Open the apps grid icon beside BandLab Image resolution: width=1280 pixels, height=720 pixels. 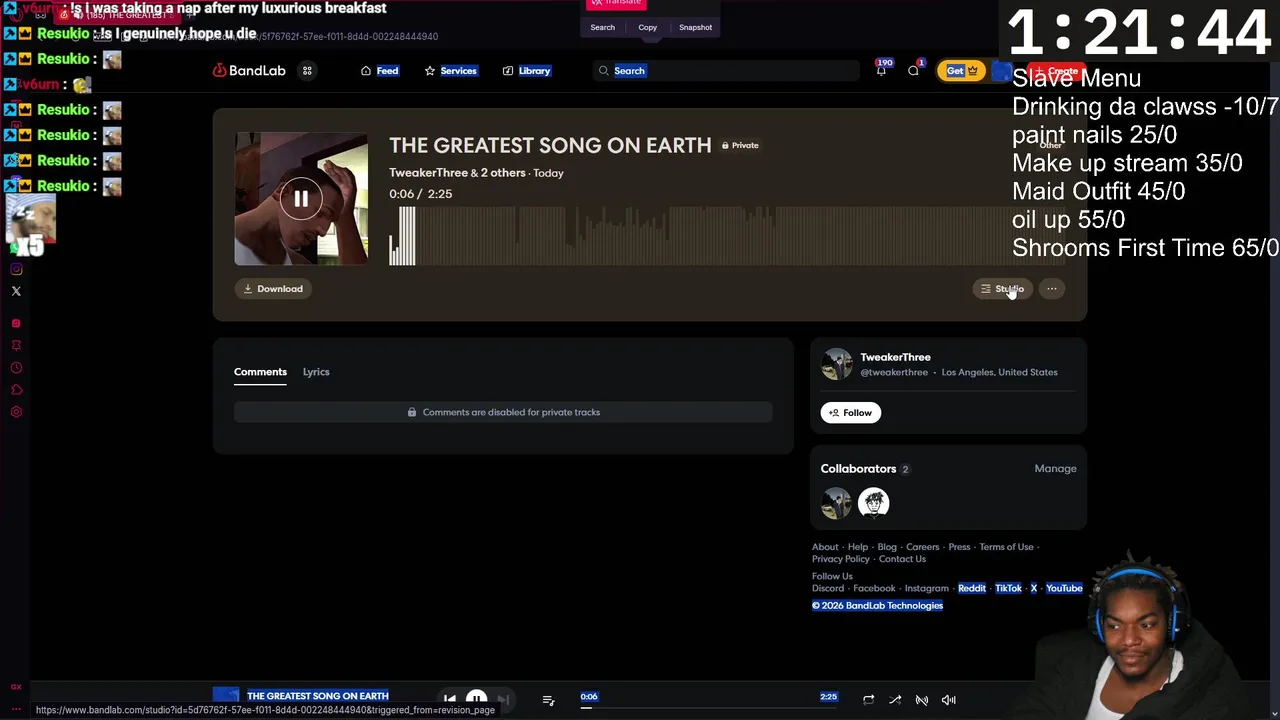pyautogui.click(x=307, y=71)
